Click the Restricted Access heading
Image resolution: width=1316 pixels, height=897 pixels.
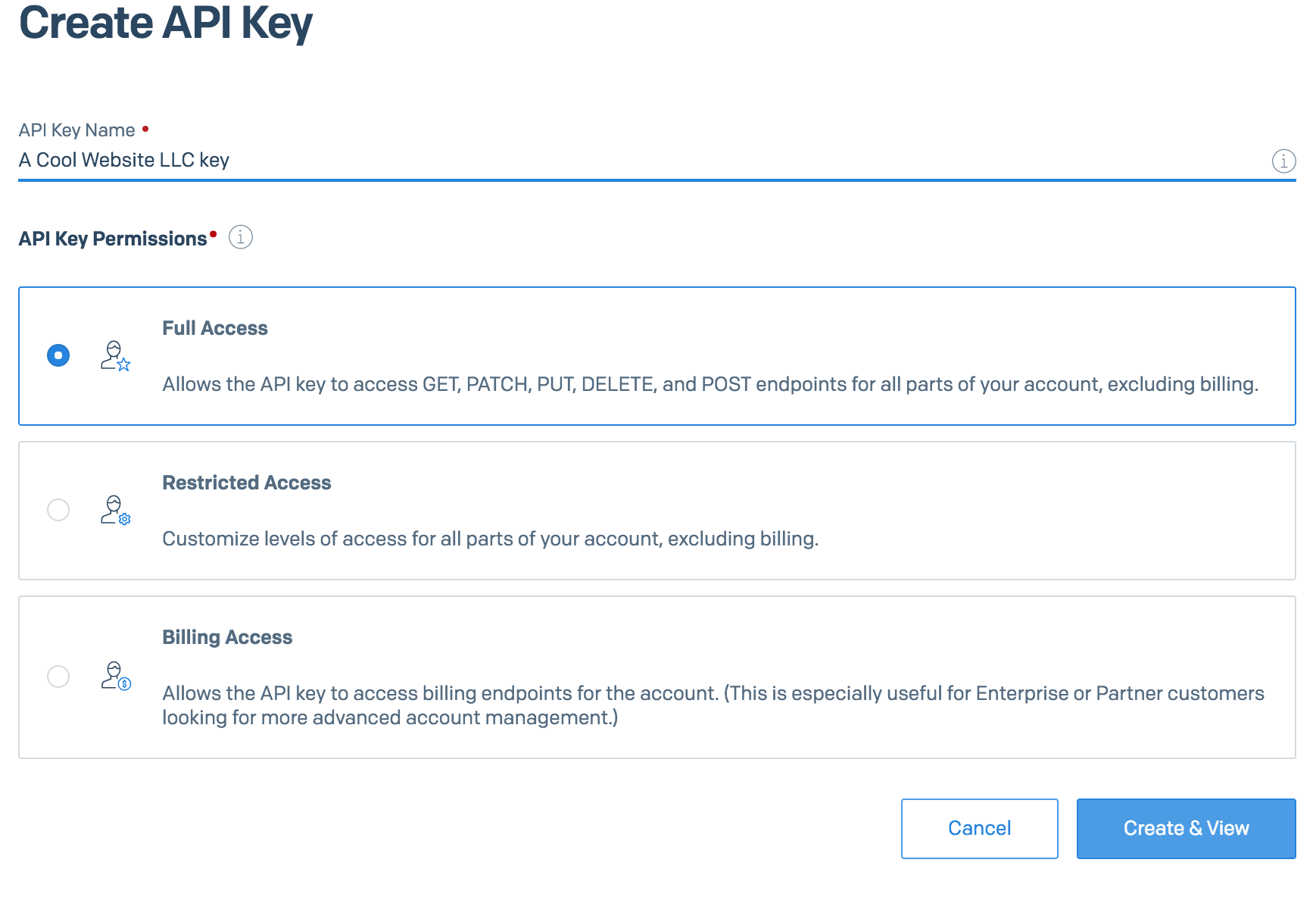247,483
